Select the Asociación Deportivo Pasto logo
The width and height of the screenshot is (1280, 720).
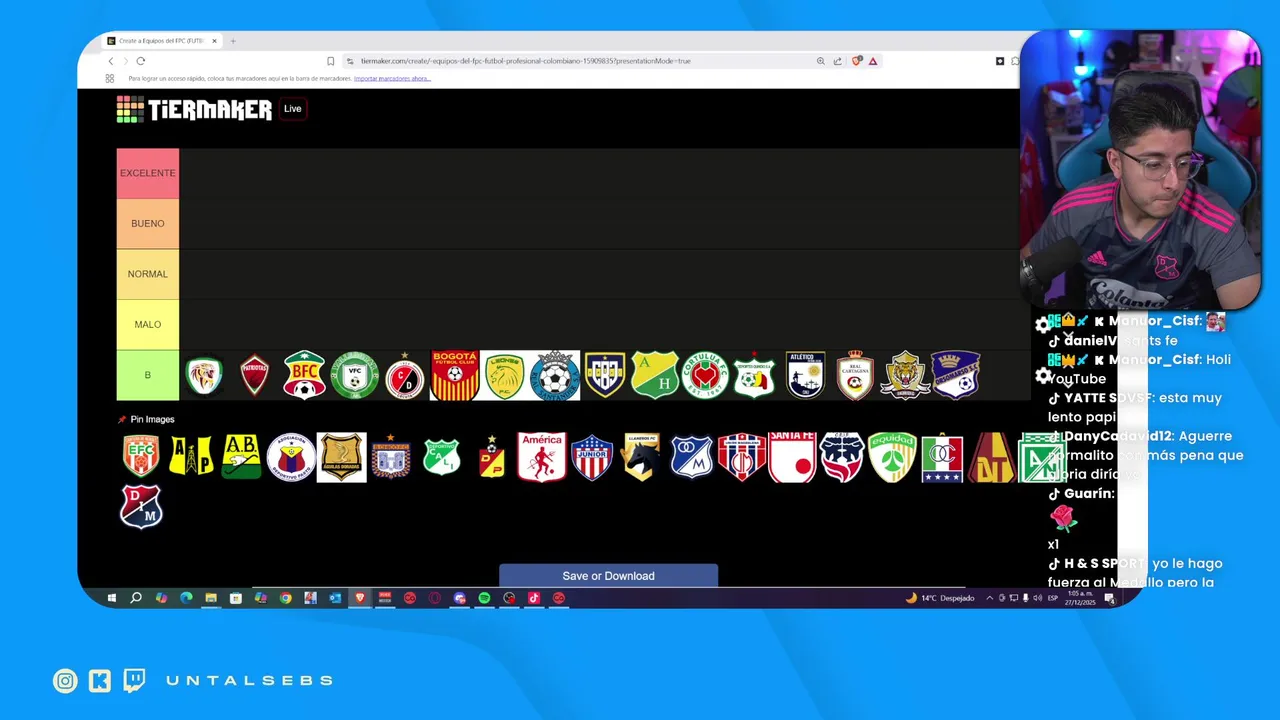pyautogui.click(x=291, y=457)
